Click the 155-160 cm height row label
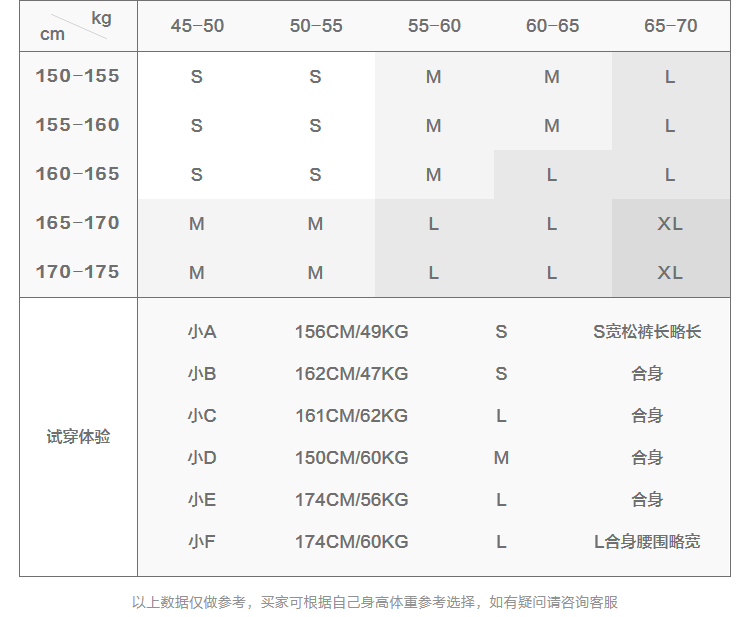 pos(78,125)
